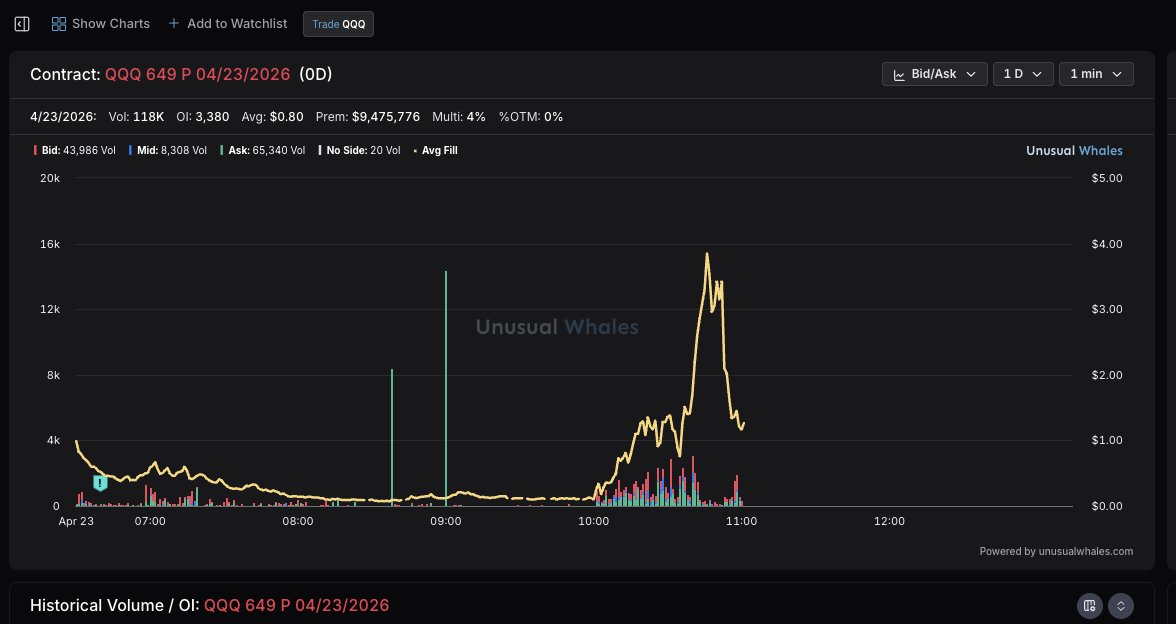The width and height of the screenshot is (1176, 624).
Task: Click contract title QQQ 649 P 04/23/2026
Action: 197,74
